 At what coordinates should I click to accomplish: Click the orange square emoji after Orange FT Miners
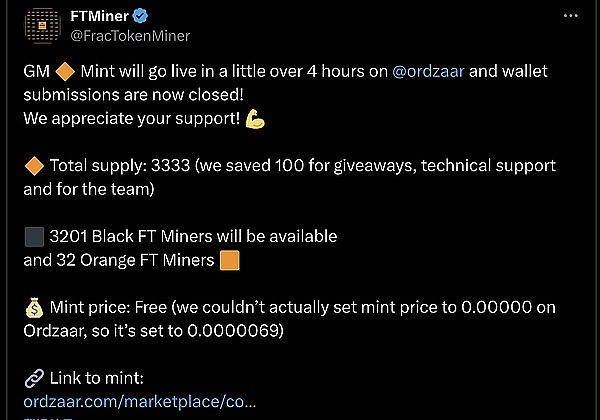pos(230,261)
